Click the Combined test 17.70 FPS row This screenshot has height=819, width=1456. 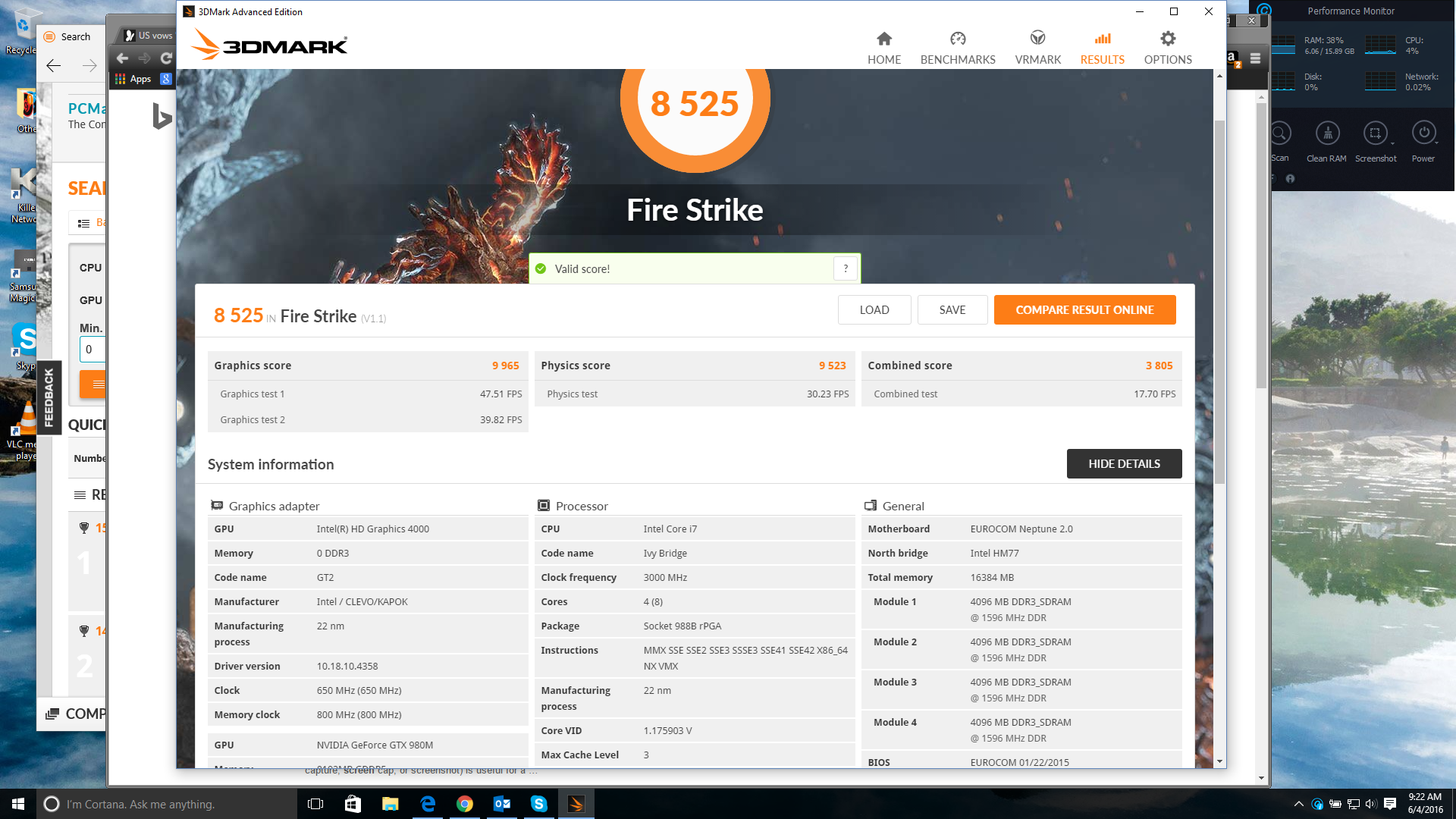(x=1021, y=394)
